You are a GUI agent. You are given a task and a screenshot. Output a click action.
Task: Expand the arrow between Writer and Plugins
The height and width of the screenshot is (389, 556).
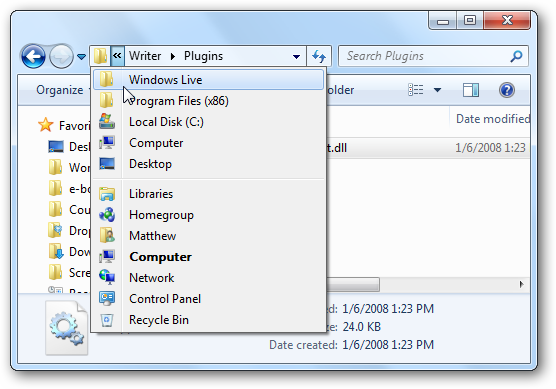[x=173, y=56]
